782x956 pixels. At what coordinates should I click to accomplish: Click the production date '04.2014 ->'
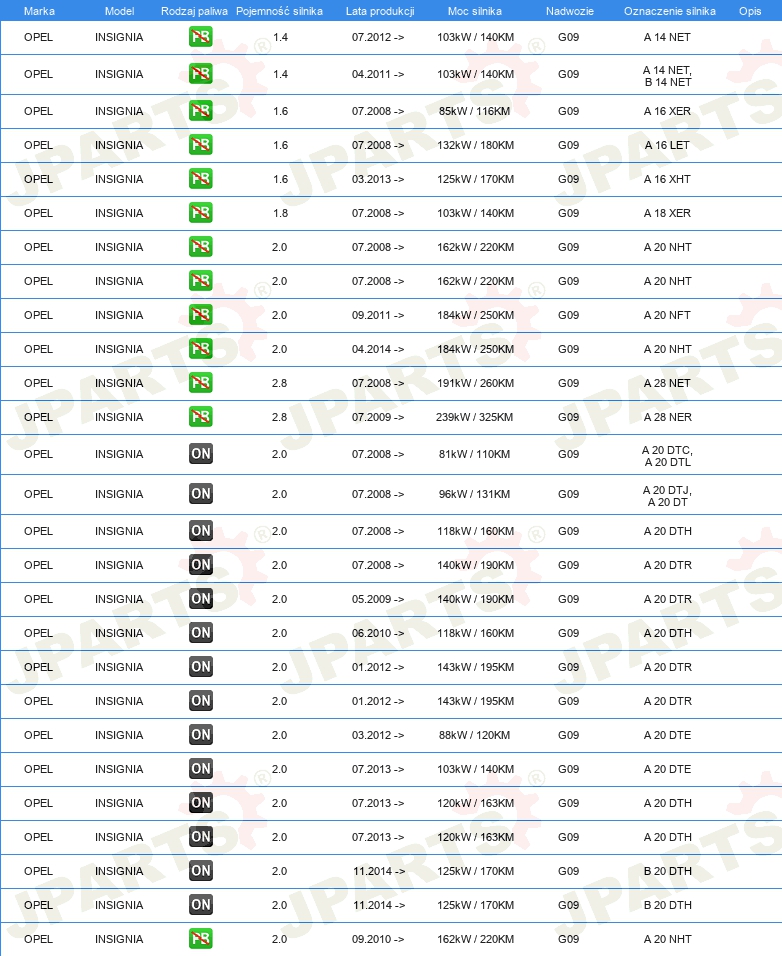[378, 349]
